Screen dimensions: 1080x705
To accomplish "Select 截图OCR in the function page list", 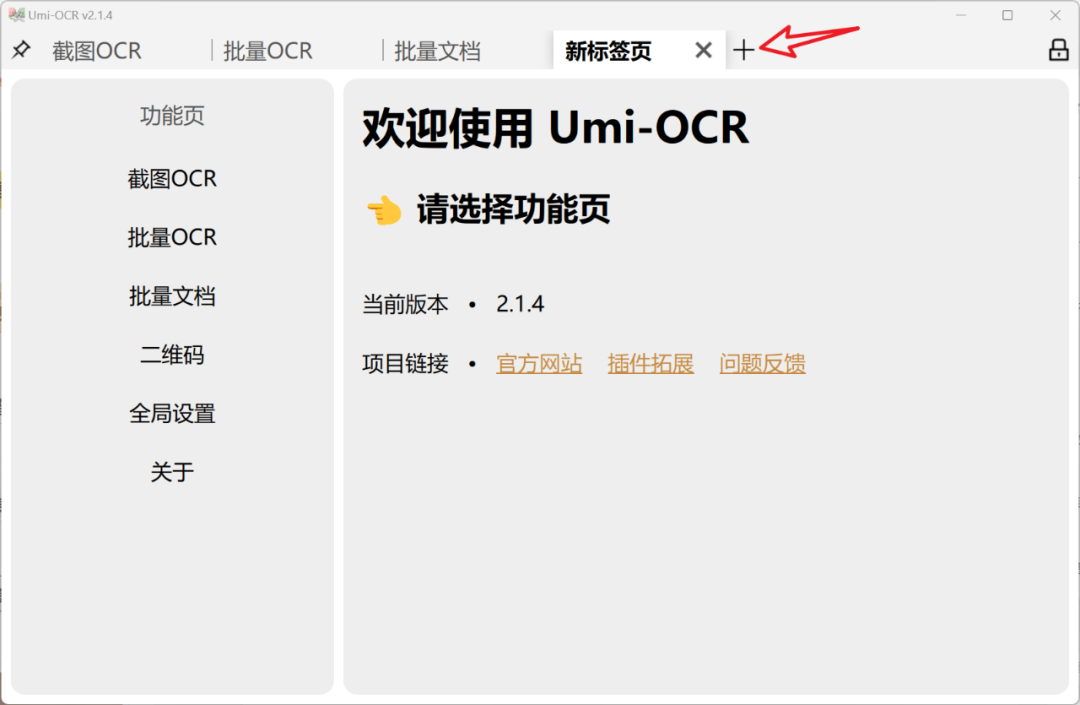I will pos(172,178).
